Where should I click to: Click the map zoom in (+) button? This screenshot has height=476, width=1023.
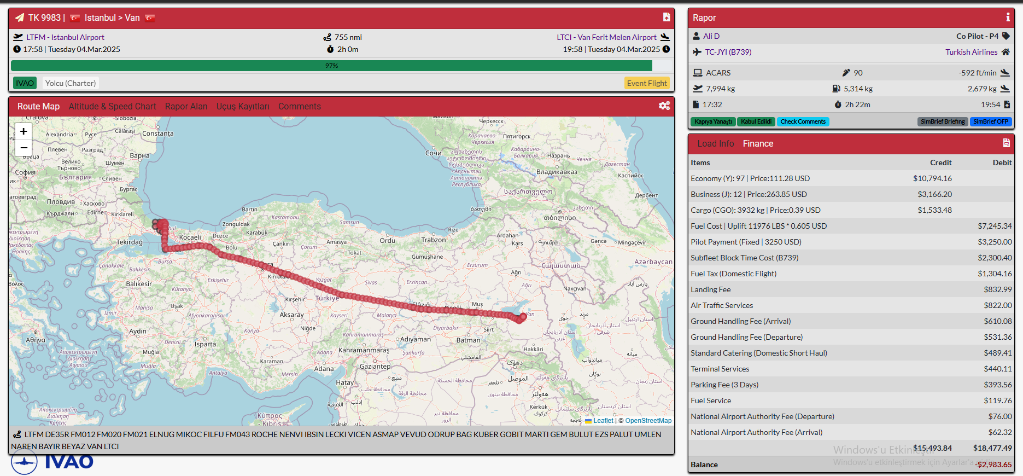click(23, 131)
